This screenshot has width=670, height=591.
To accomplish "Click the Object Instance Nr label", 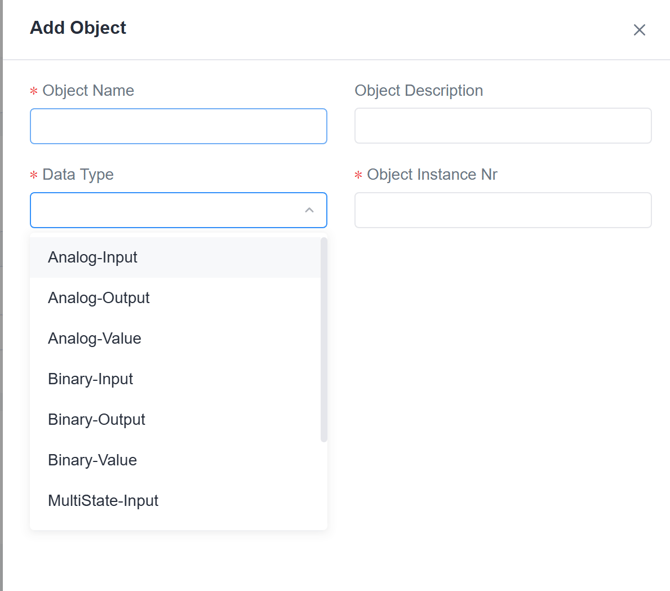I will (432, 174).
